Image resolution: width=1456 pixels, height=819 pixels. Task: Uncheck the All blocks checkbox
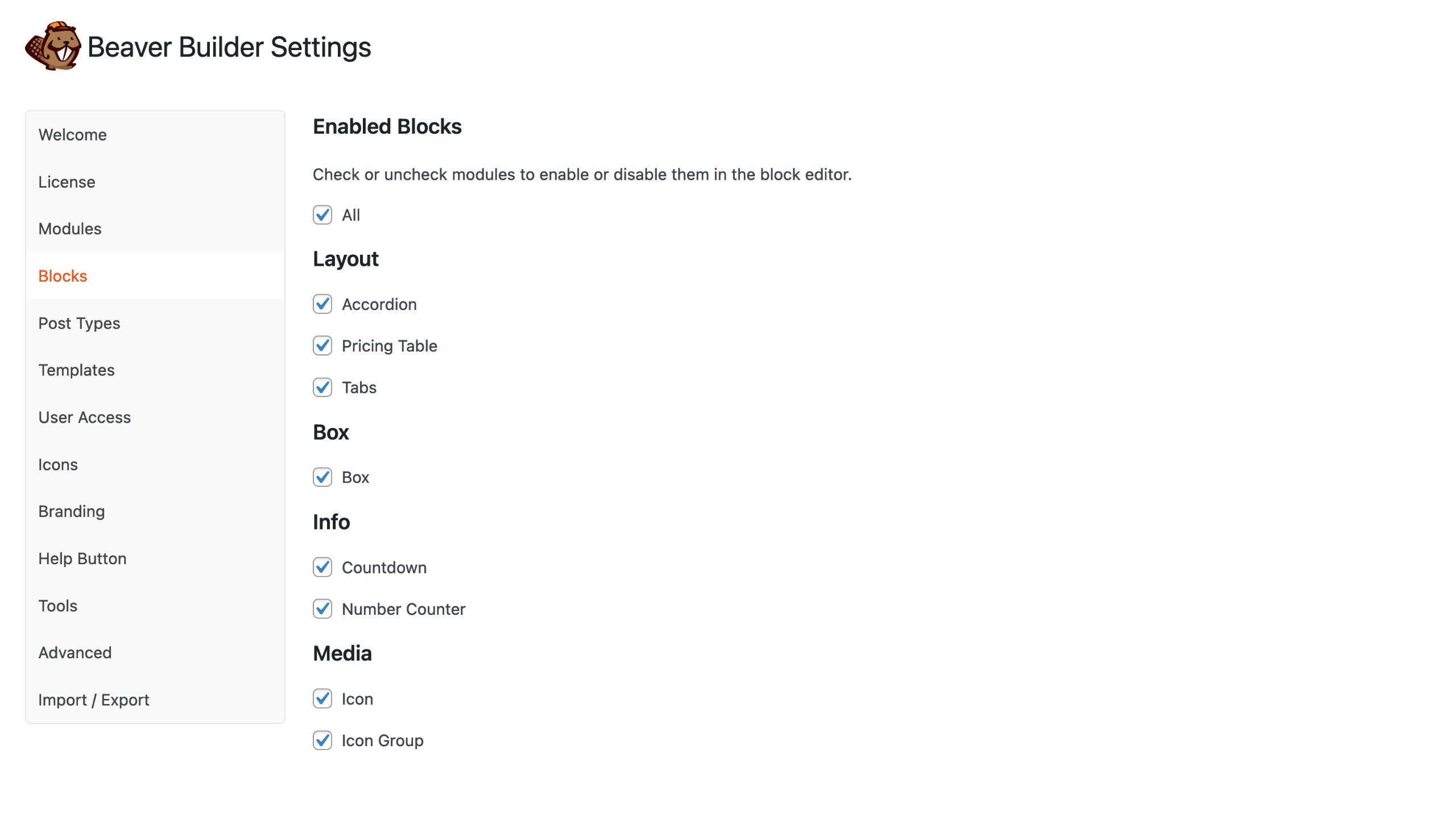pyautogui.click(x=322, y=214)
